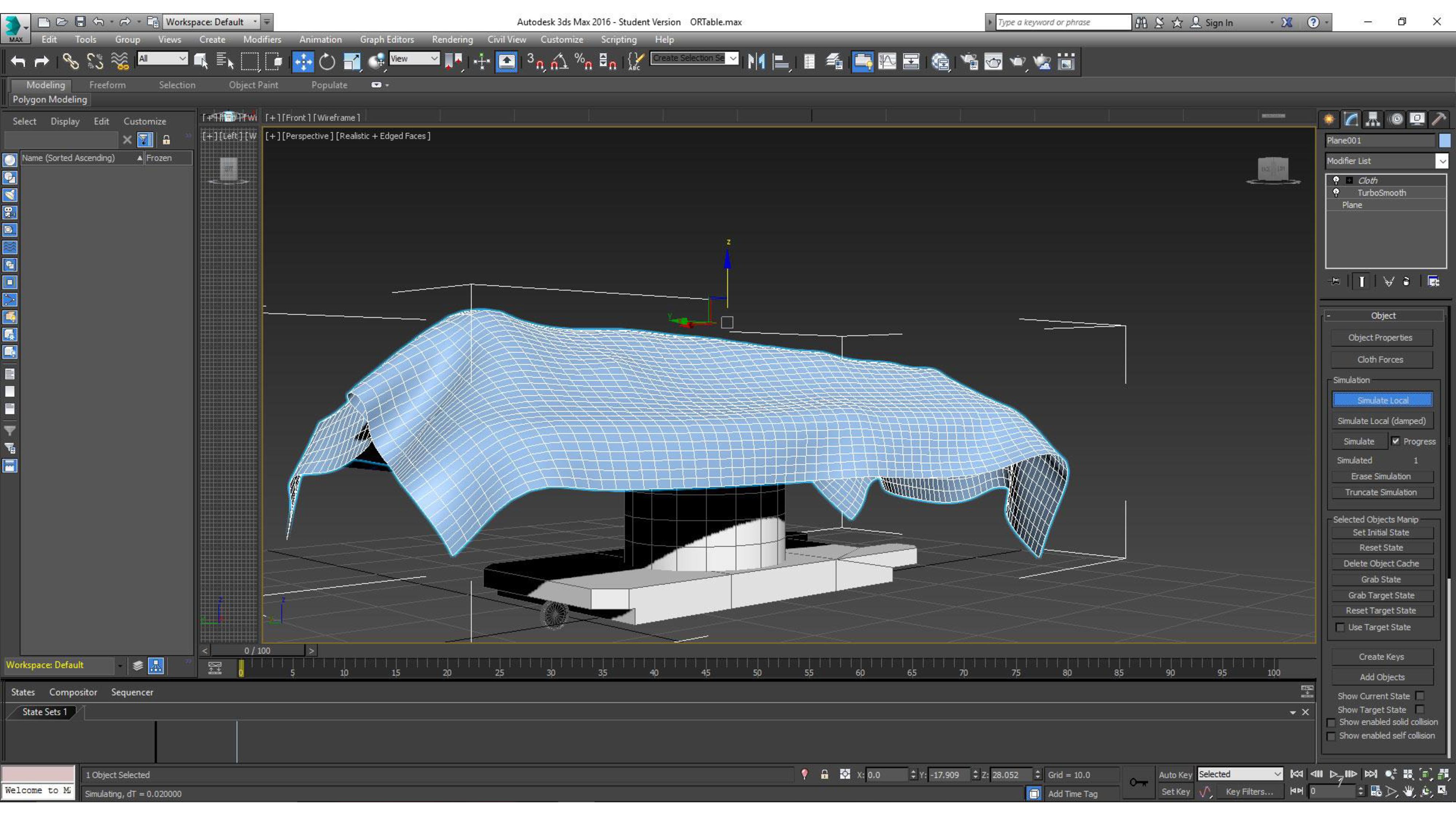This screenshot has height=819, width=1456.
Task: Click the Render Production teapot icon
Action: tap(1017, 61)
